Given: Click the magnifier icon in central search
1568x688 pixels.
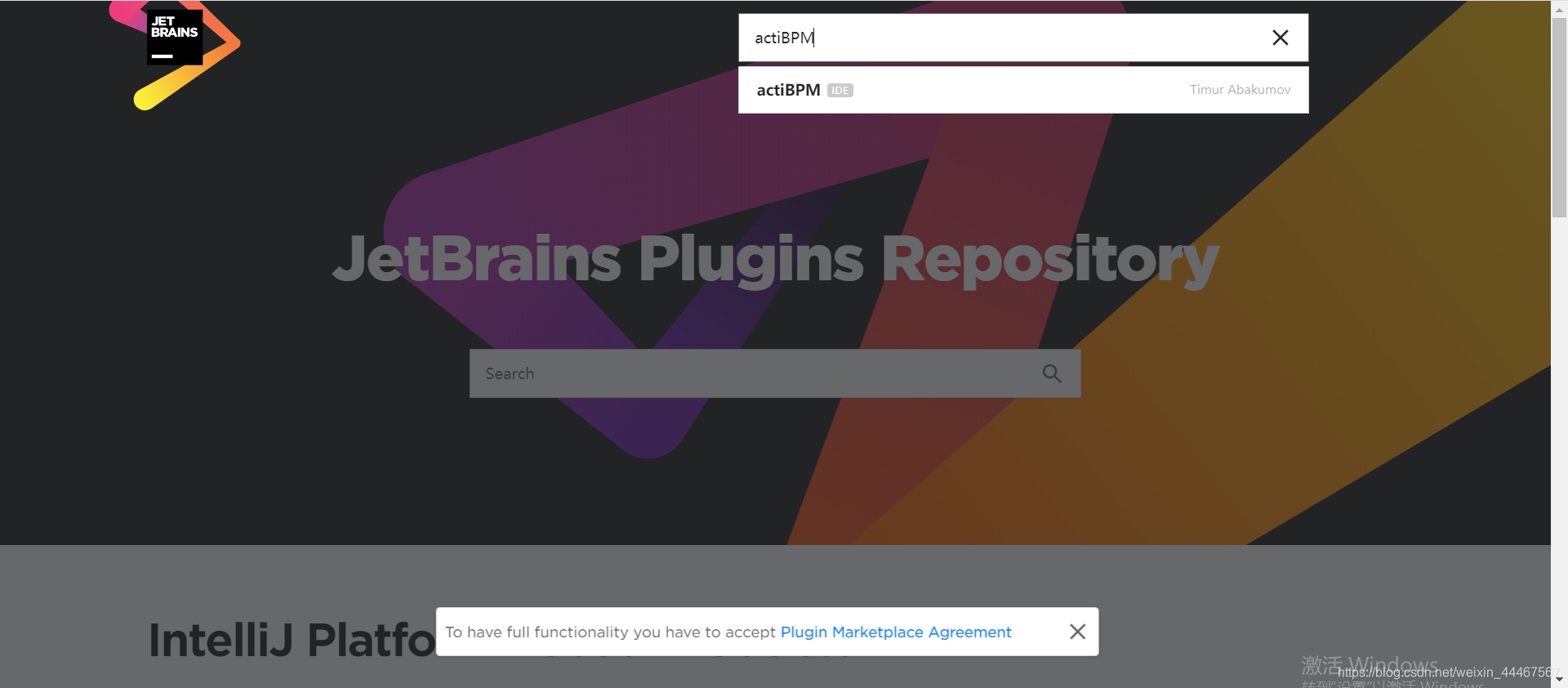Looking at the screenshot, I should tap(1052, 373).
